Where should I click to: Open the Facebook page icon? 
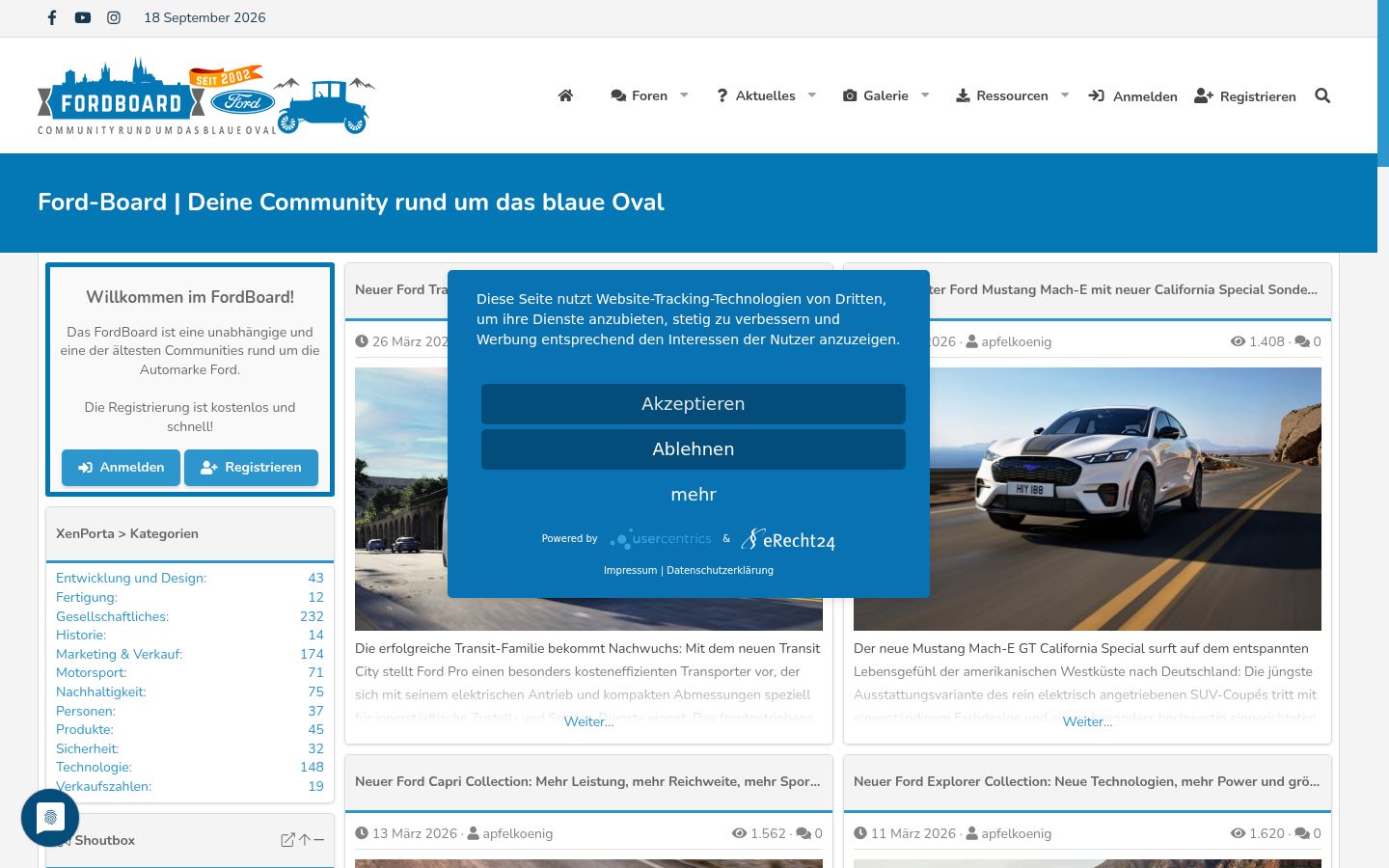tap(52, 17)
